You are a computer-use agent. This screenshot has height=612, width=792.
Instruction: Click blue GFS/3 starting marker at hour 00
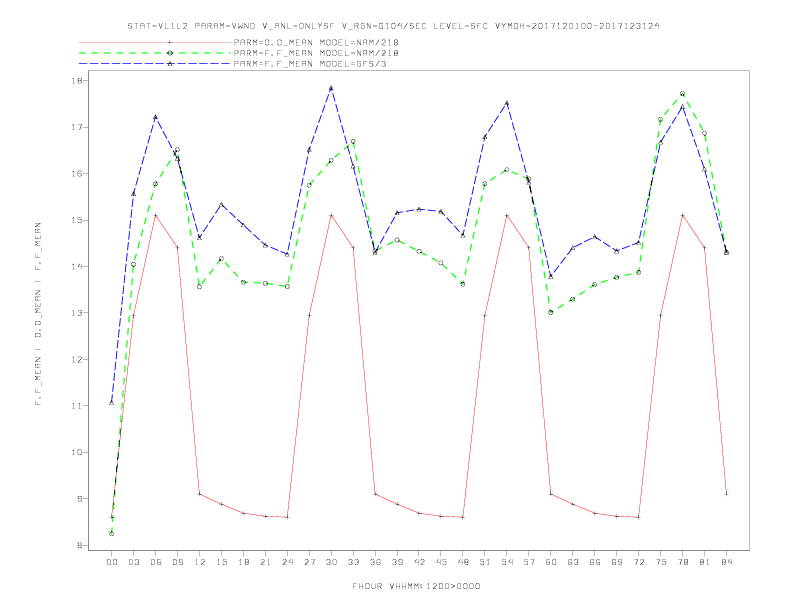112,402
